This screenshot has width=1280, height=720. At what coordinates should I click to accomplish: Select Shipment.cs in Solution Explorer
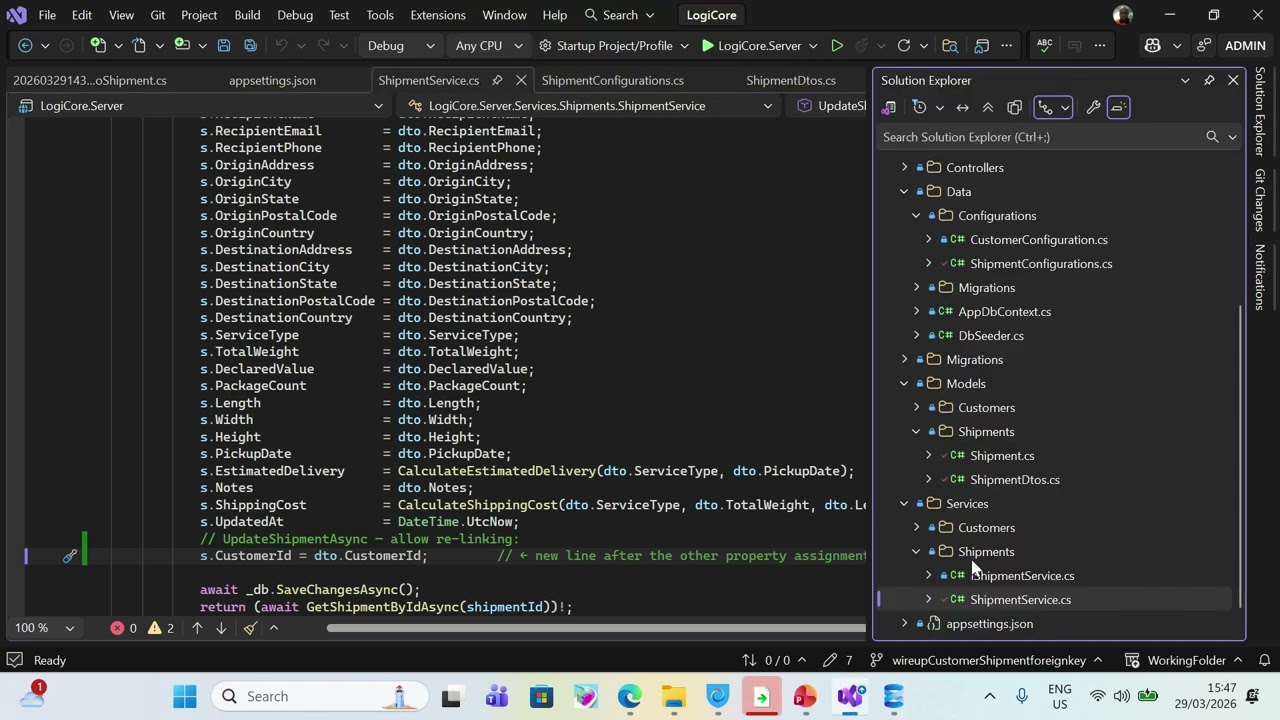click(x=1002, y=456)
